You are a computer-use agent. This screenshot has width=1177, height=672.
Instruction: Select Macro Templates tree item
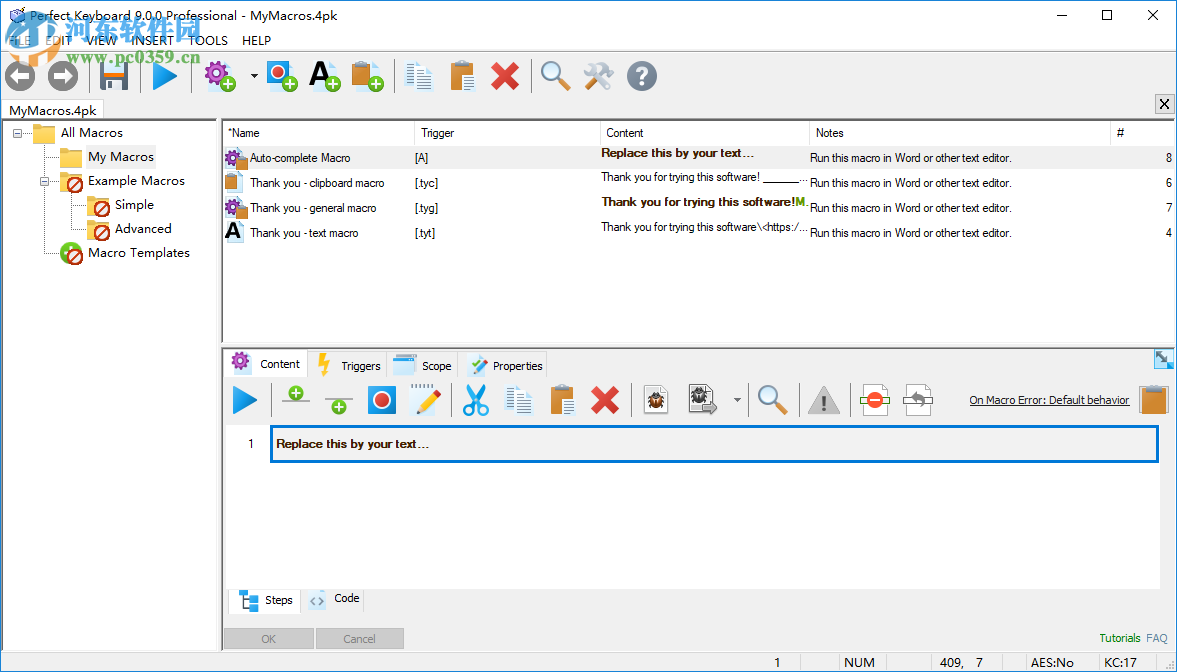(x=139, y=253)
